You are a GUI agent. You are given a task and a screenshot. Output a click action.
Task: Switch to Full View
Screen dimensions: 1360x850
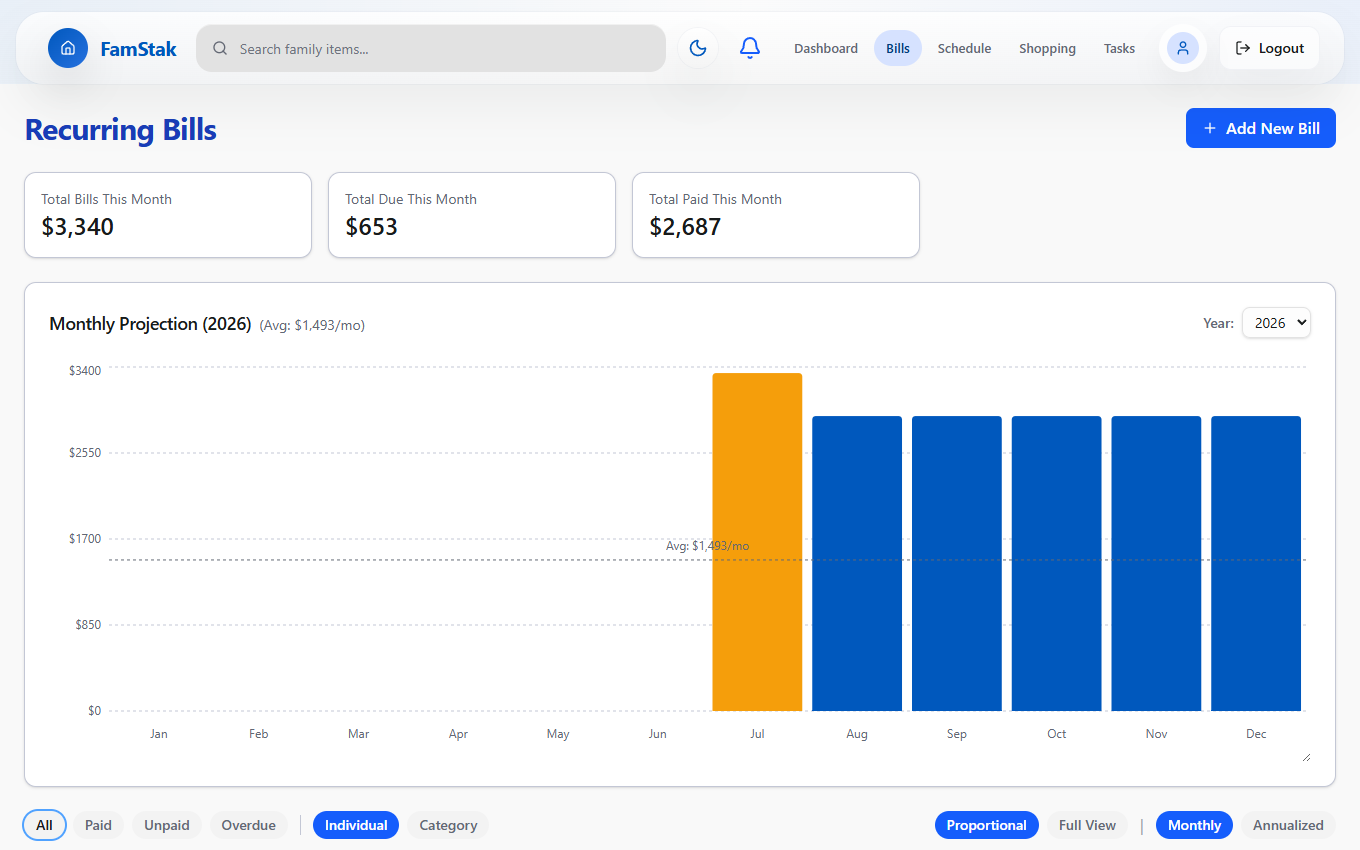click(x=1087, y=825)
